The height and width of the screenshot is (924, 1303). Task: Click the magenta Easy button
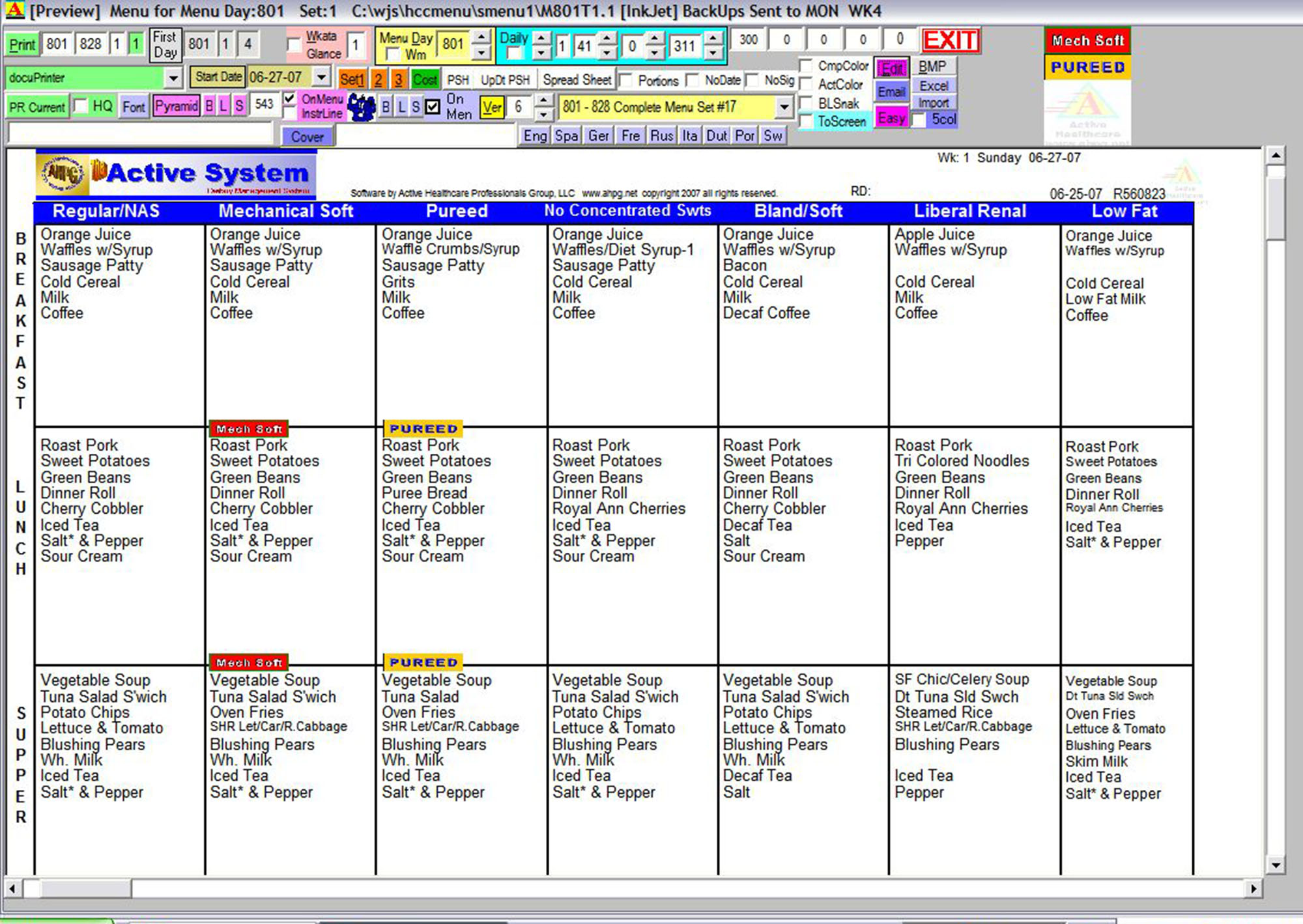(891, 118)
